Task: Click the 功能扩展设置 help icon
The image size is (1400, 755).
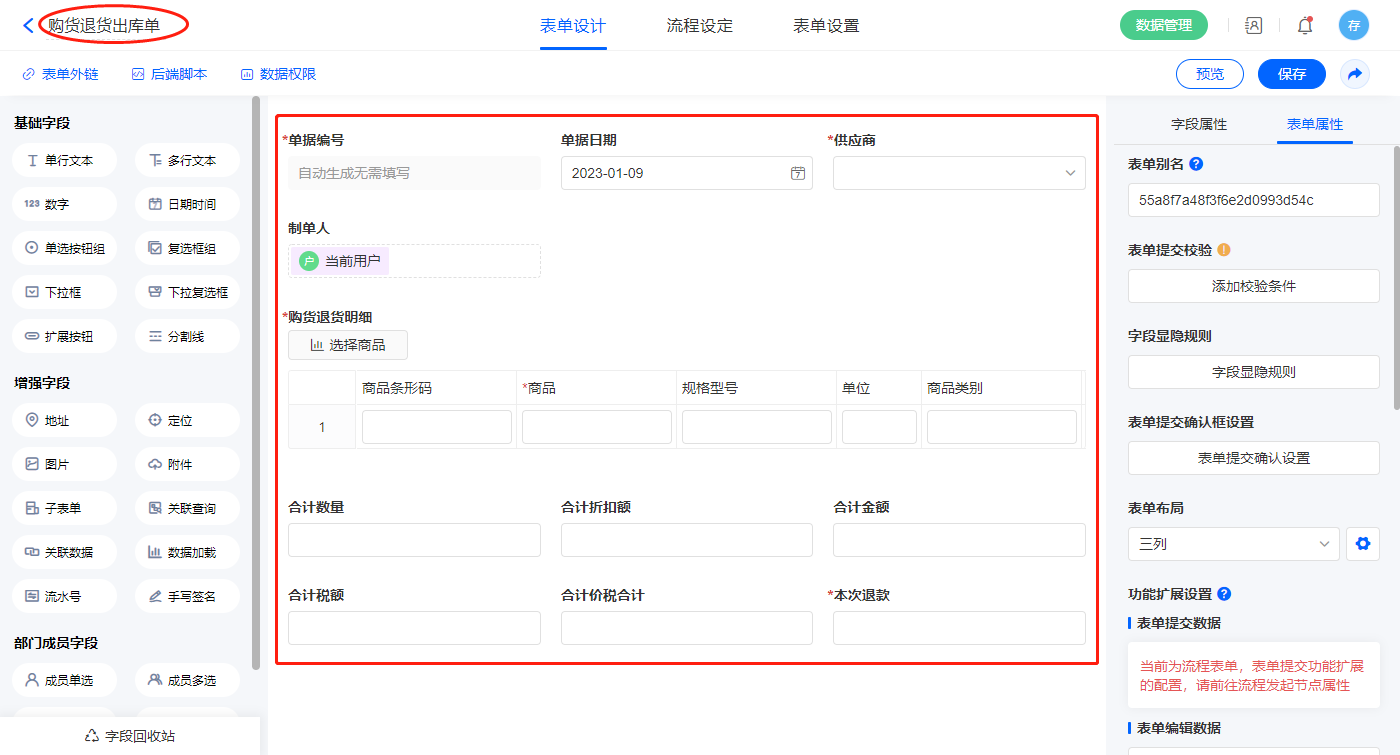Action: pyautogui.click(x=1224, y=594)
